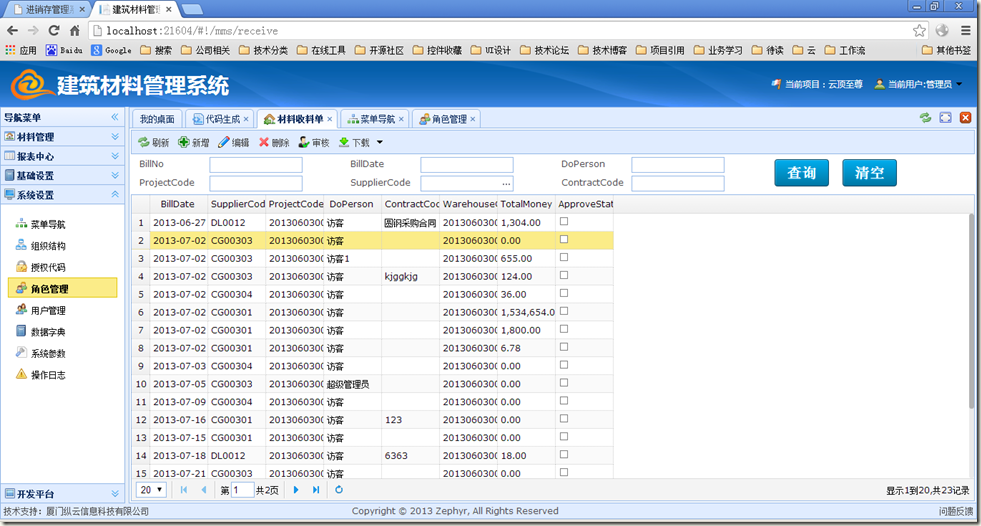Toggle the ApproveState checkbox in row 10
This screenshot has height=526, width=981.
(x=564, y=383)
